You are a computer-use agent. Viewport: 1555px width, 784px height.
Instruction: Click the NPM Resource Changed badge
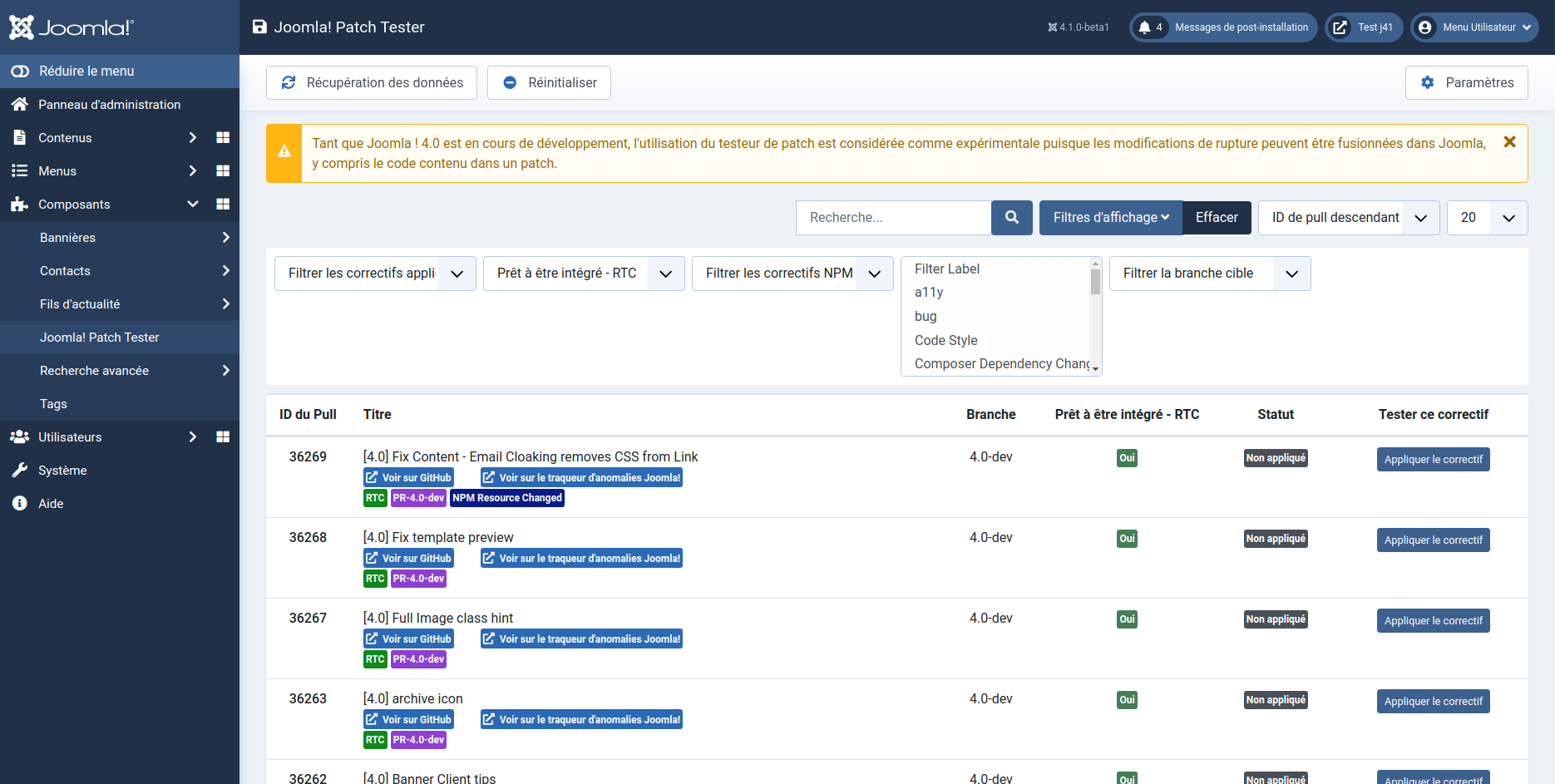click(507, 498)
